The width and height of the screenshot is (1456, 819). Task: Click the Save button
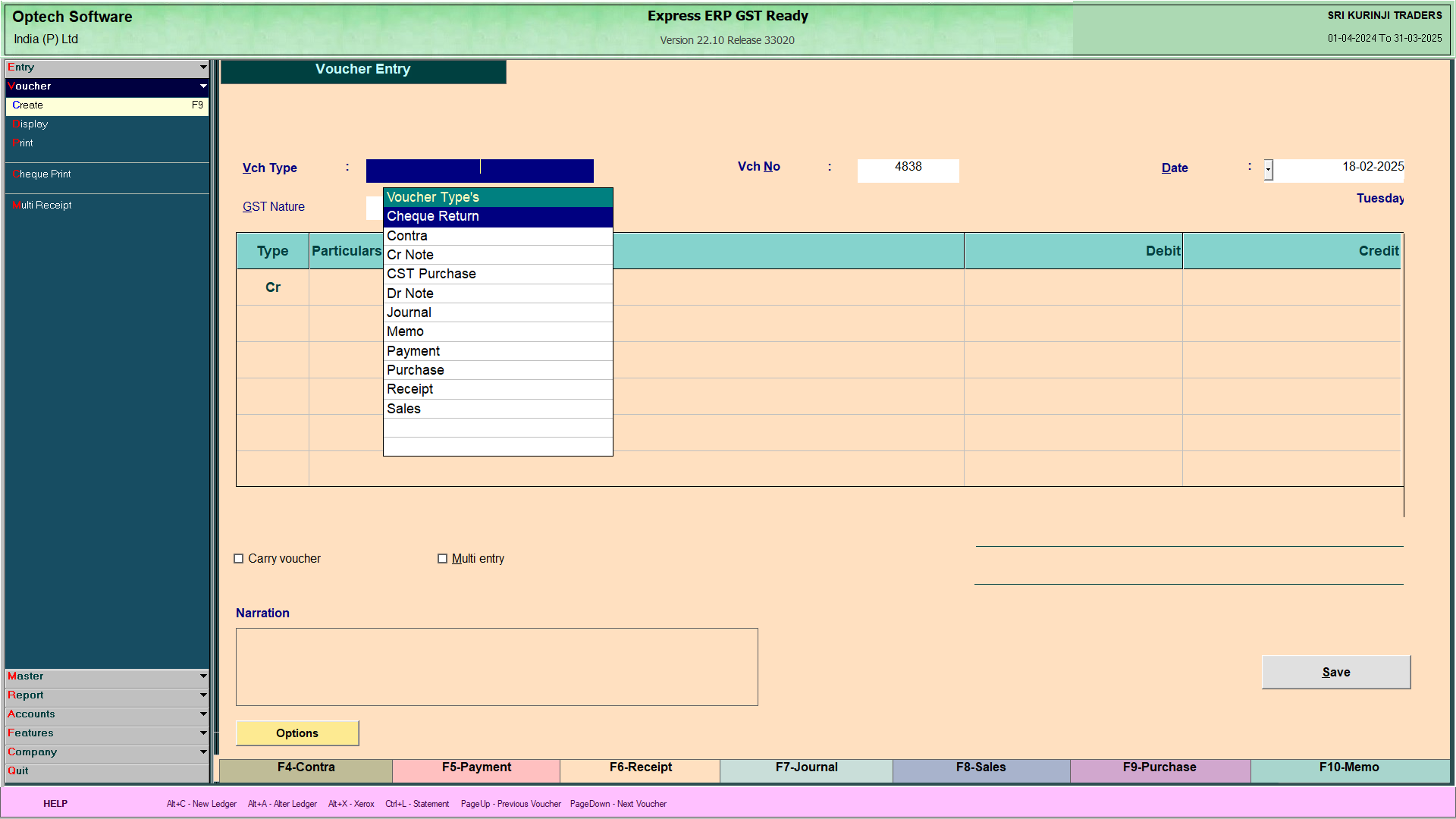tap(1335, 673)
